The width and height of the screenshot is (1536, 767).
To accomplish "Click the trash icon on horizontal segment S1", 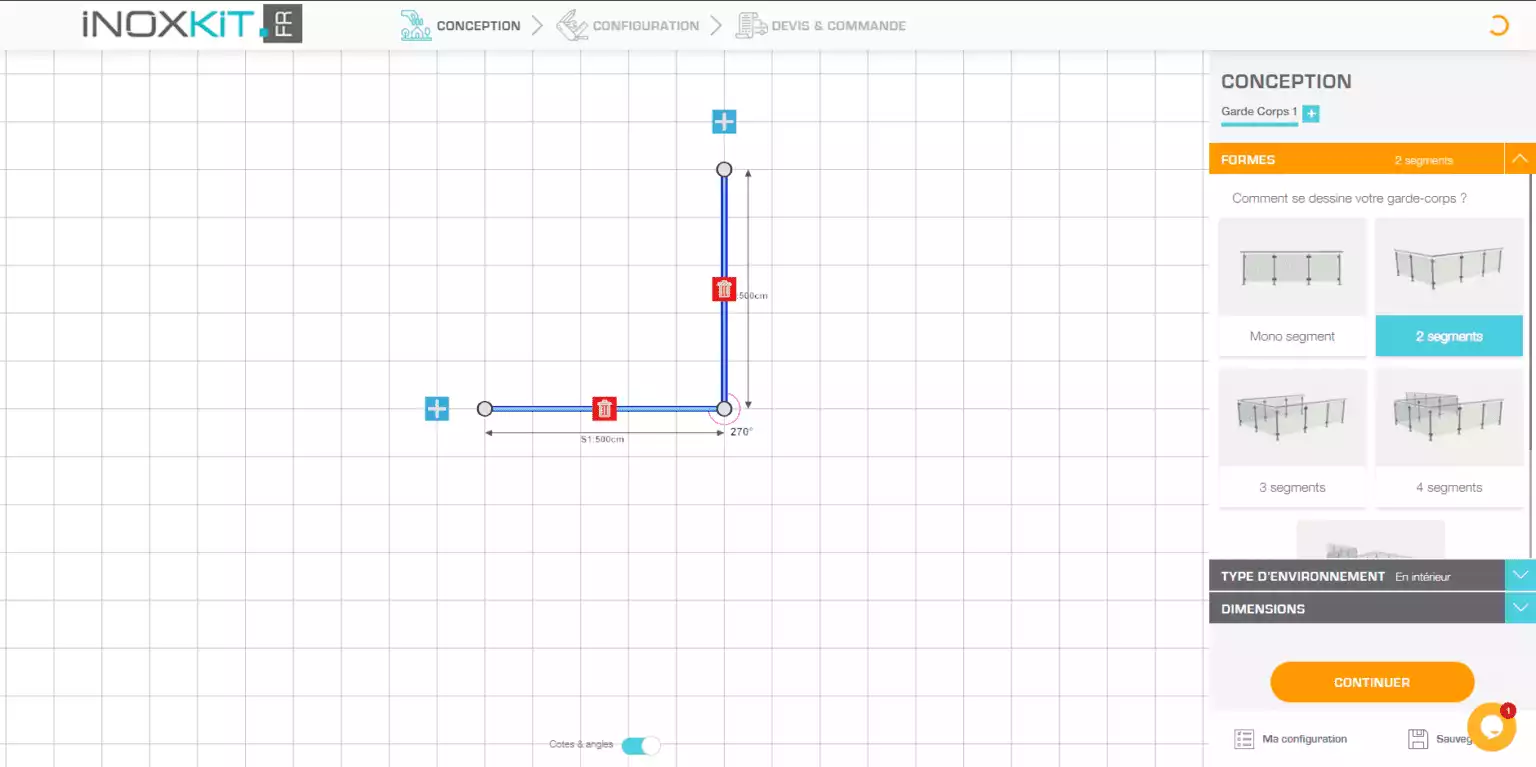I will [604, 408].
